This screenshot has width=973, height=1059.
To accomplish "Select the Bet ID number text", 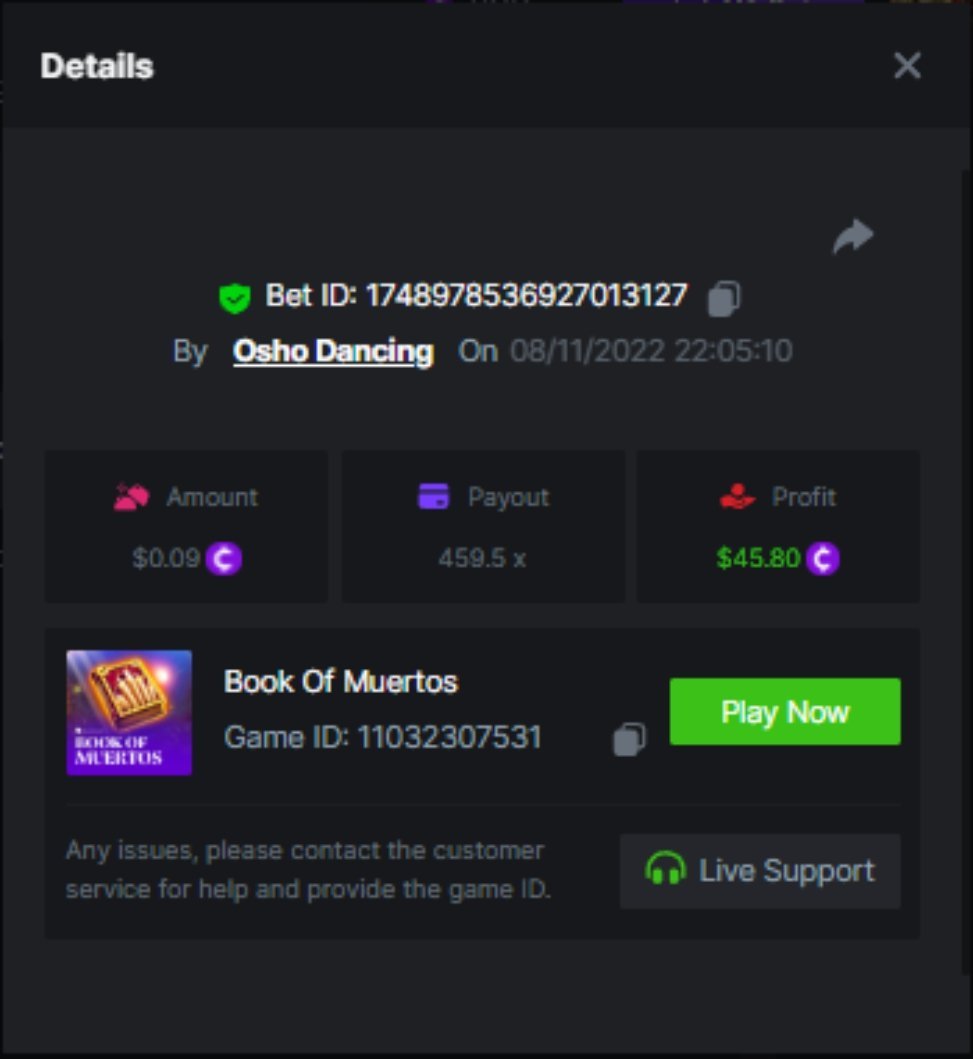I will 527,296.
